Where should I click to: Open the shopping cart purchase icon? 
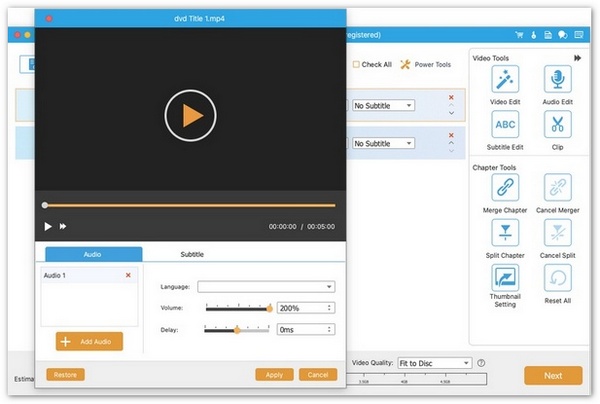tap(519, 35)
